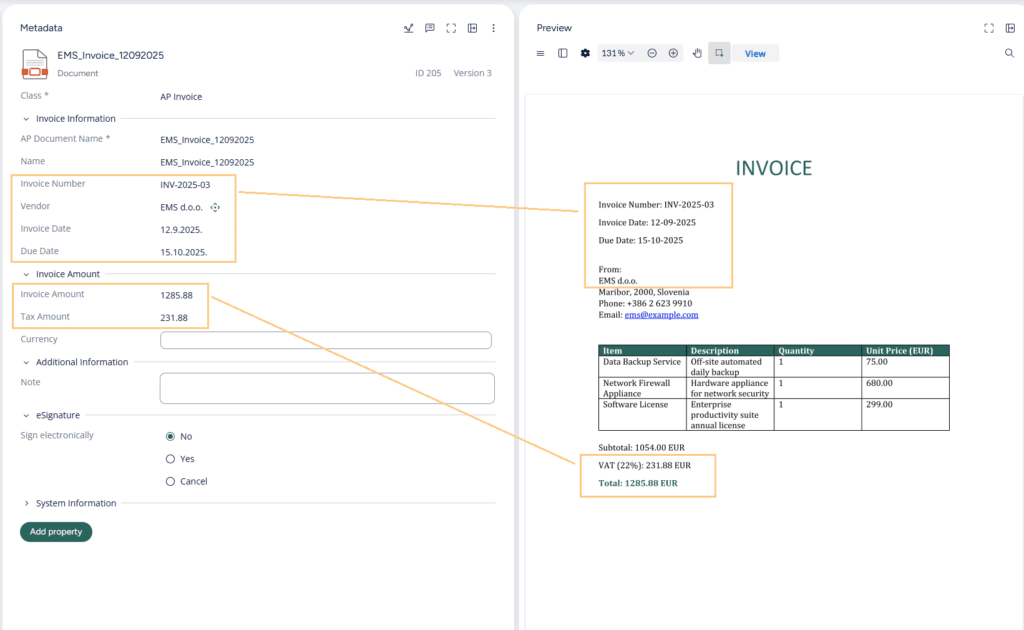Click the Add property button
The image size is (1024, 630).
[x=56, y=531]
